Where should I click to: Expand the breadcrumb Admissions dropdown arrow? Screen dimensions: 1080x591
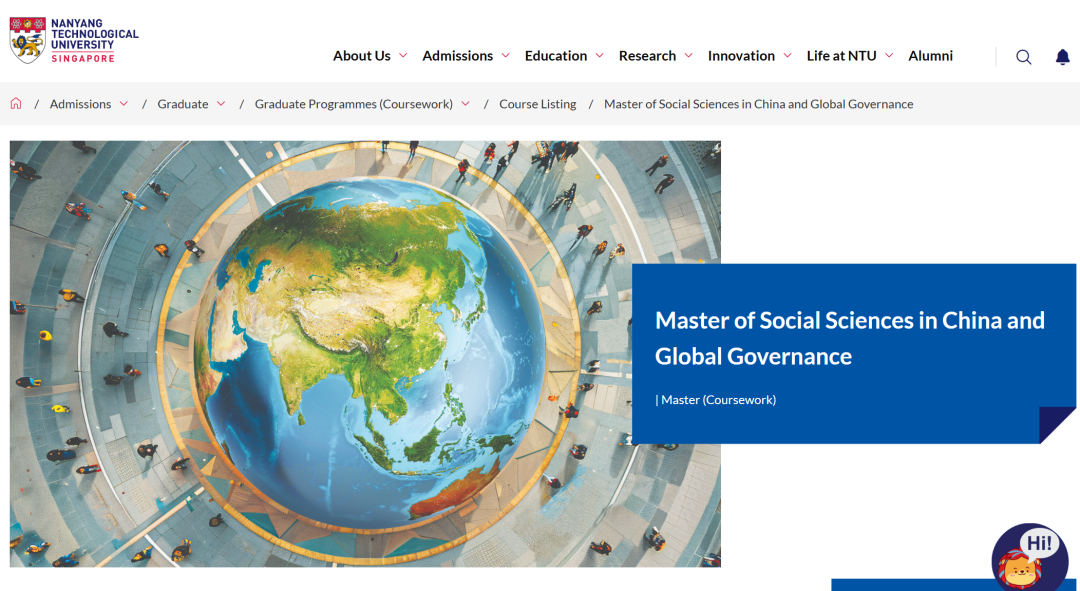[x=124, y=104]
